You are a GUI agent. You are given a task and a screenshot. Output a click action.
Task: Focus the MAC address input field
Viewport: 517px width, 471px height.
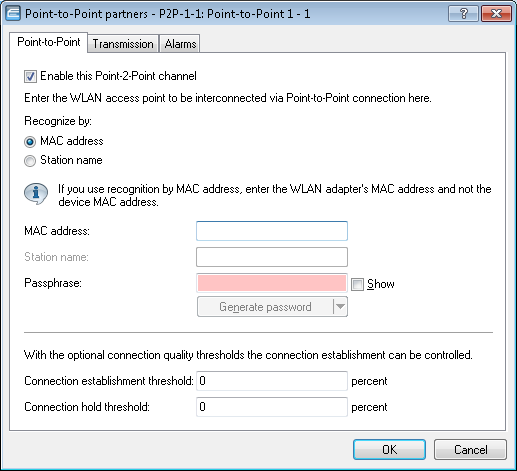click(x=272, y=231)
